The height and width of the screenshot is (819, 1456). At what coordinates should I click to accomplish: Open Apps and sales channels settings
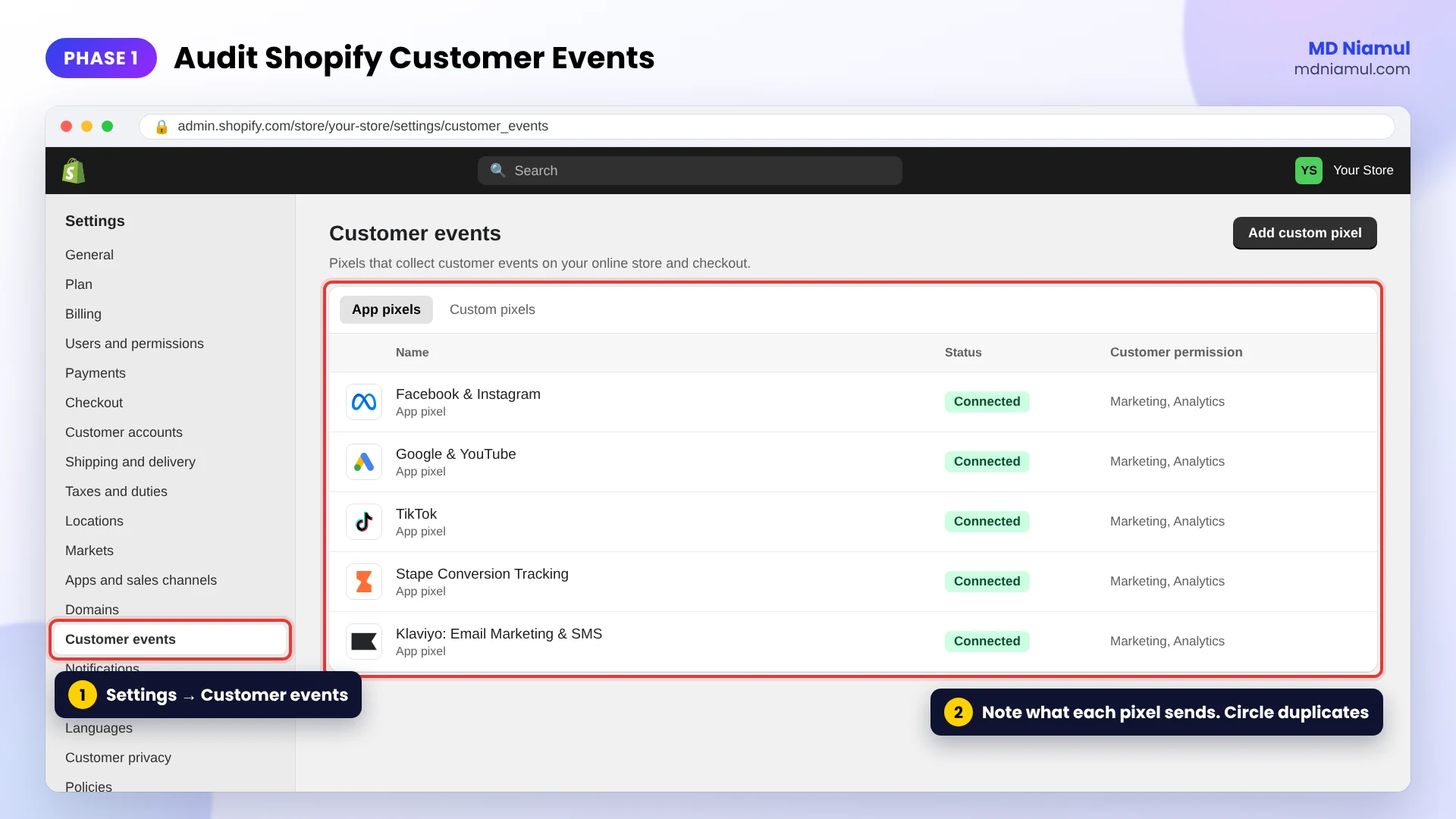(141, 580)
